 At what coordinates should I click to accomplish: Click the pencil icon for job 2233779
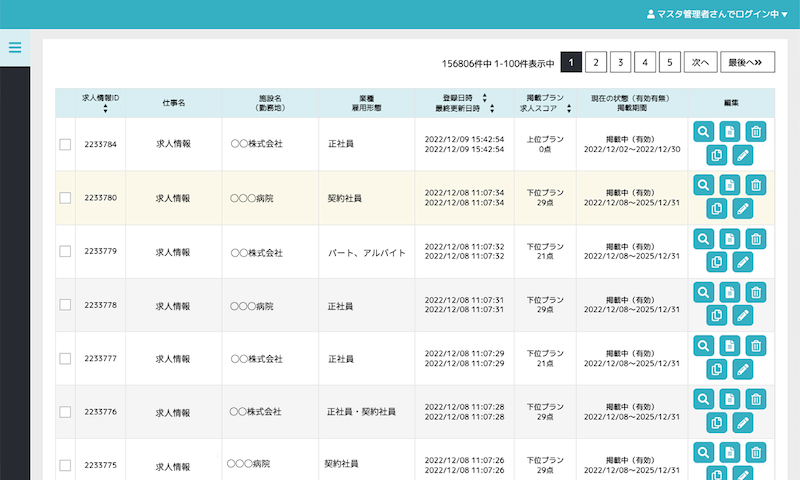pyautogui.click(x=742, y=262)
